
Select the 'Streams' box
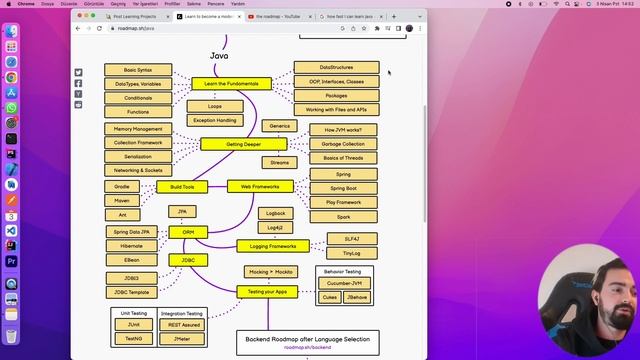pyautogui.click(x=280, y=162)
